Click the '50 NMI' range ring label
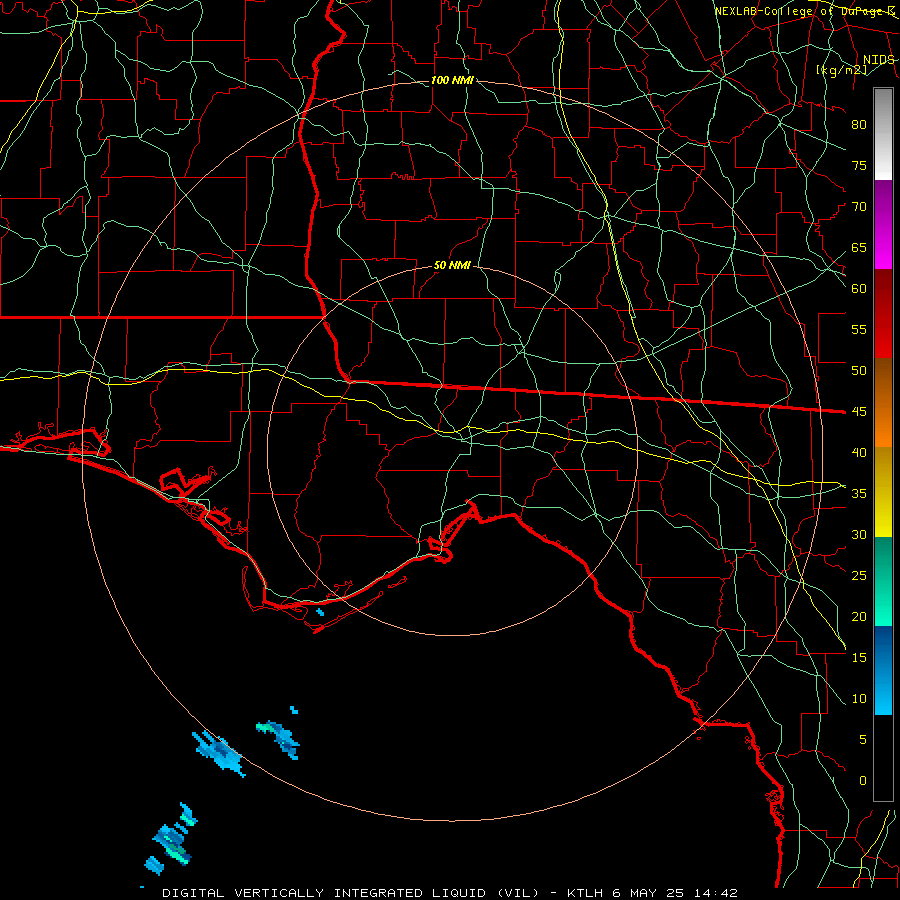 tap(452, 265)
